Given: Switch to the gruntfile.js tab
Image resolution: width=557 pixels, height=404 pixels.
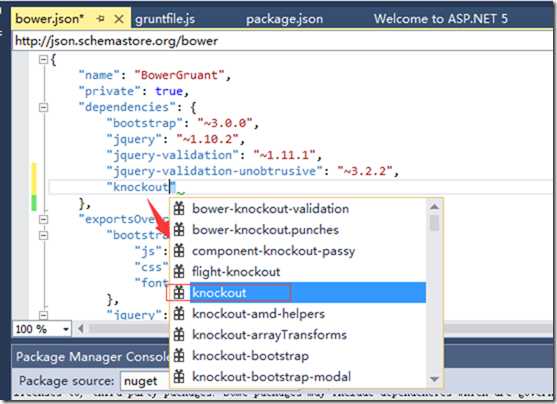Looking at the screenshot, I should click(x=165, y=19).
